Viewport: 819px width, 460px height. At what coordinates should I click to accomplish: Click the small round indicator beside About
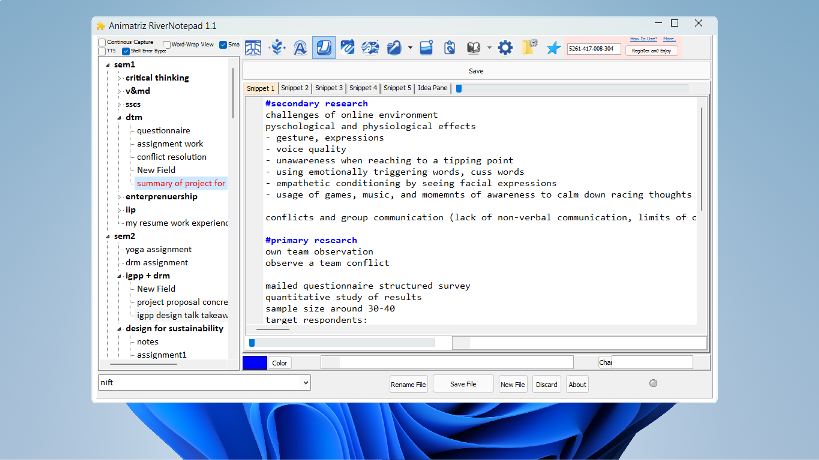click(653, 383)
